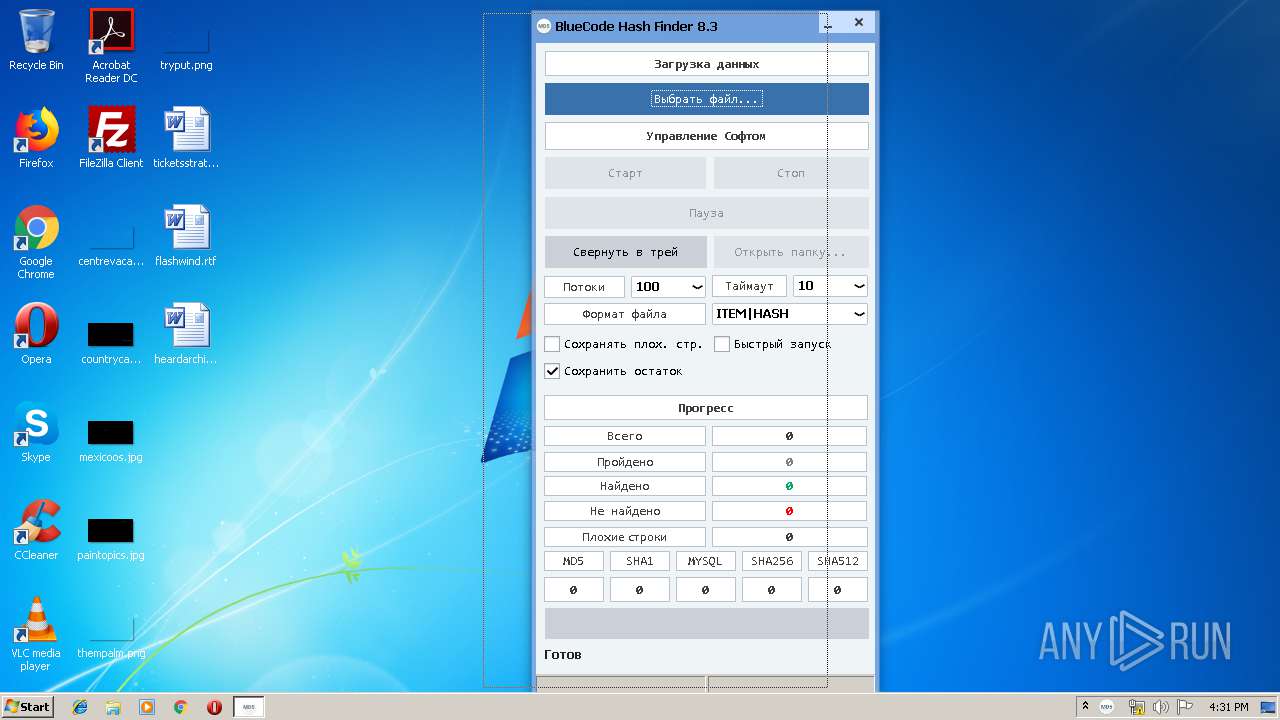Click the red 'Не найдено' value
1280x720 pixels.
click(x=789, y=511)
